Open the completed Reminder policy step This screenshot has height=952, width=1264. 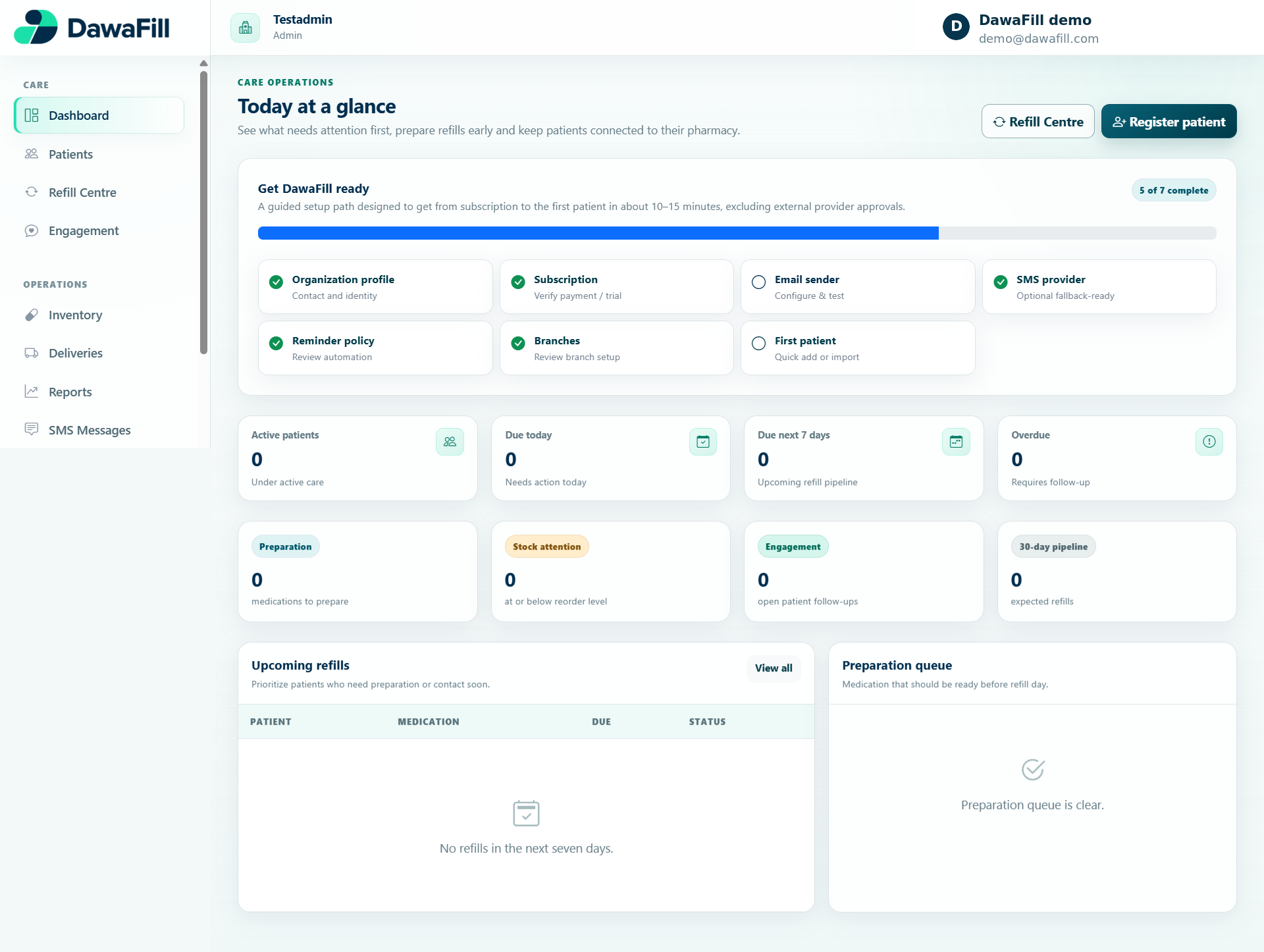click(x=375, y=348)
